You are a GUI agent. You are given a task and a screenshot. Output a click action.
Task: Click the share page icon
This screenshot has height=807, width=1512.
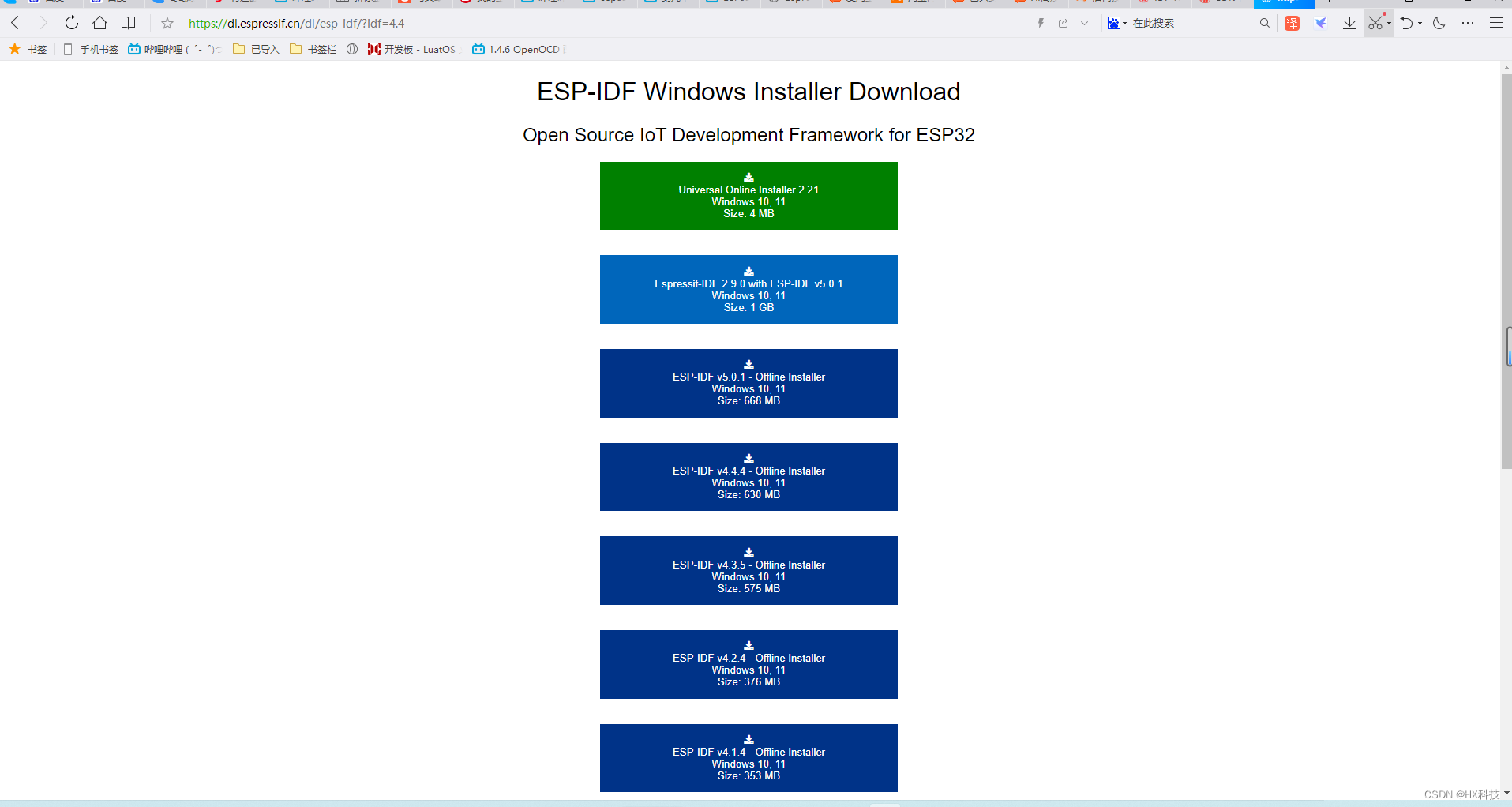pos(1064,23)
